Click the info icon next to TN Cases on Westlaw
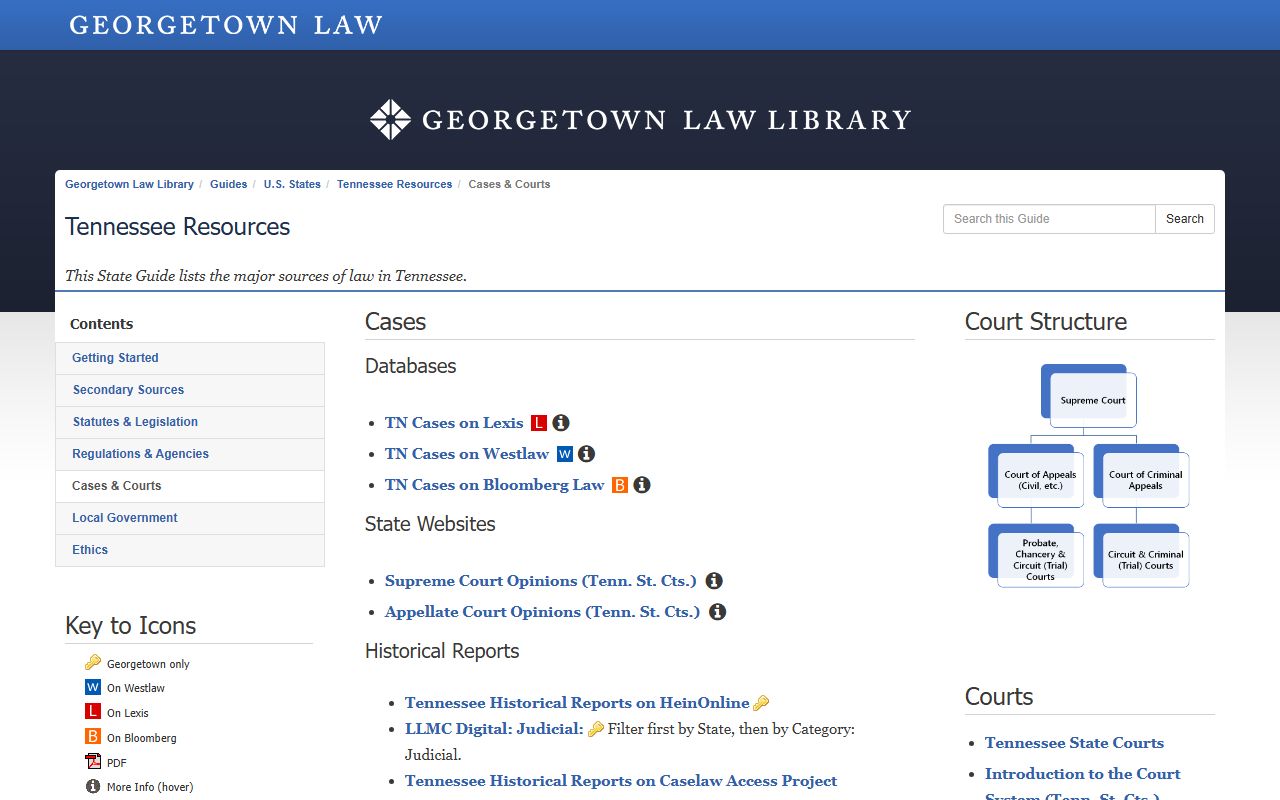The image size is (1280, 800). [x=587, y=454]
